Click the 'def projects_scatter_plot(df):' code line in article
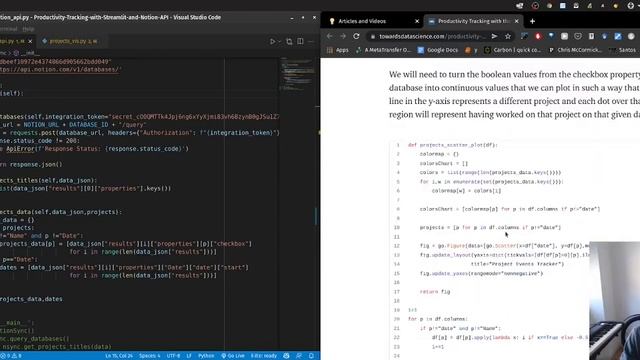The height and width of the screenshot is (360, 640). pyautogui.click(x=453, y=145)
